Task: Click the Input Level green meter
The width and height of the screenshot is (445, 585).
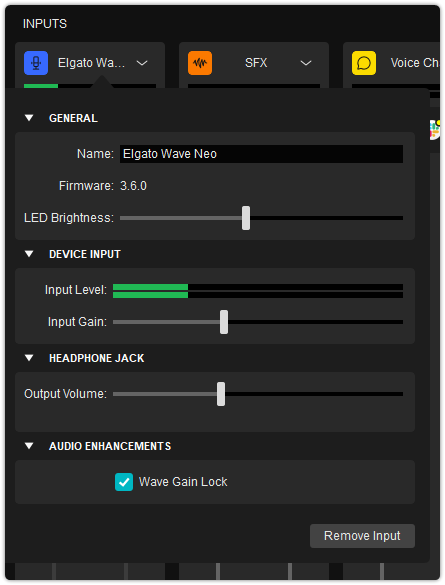Action: (258, 291)
